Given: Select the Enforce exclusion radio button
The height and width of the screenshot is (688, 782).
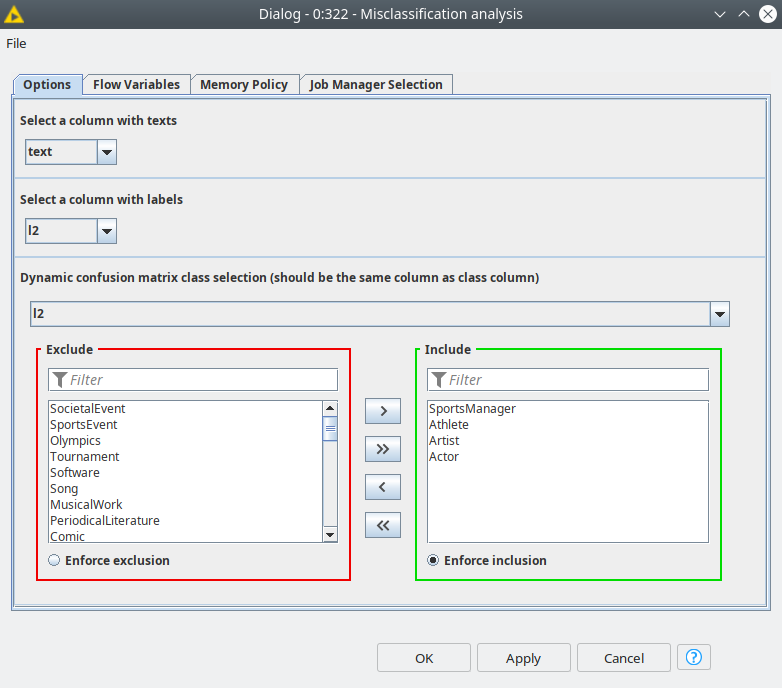Looking at the screenshot, I should pyautogui.click(x=54, y=560).
